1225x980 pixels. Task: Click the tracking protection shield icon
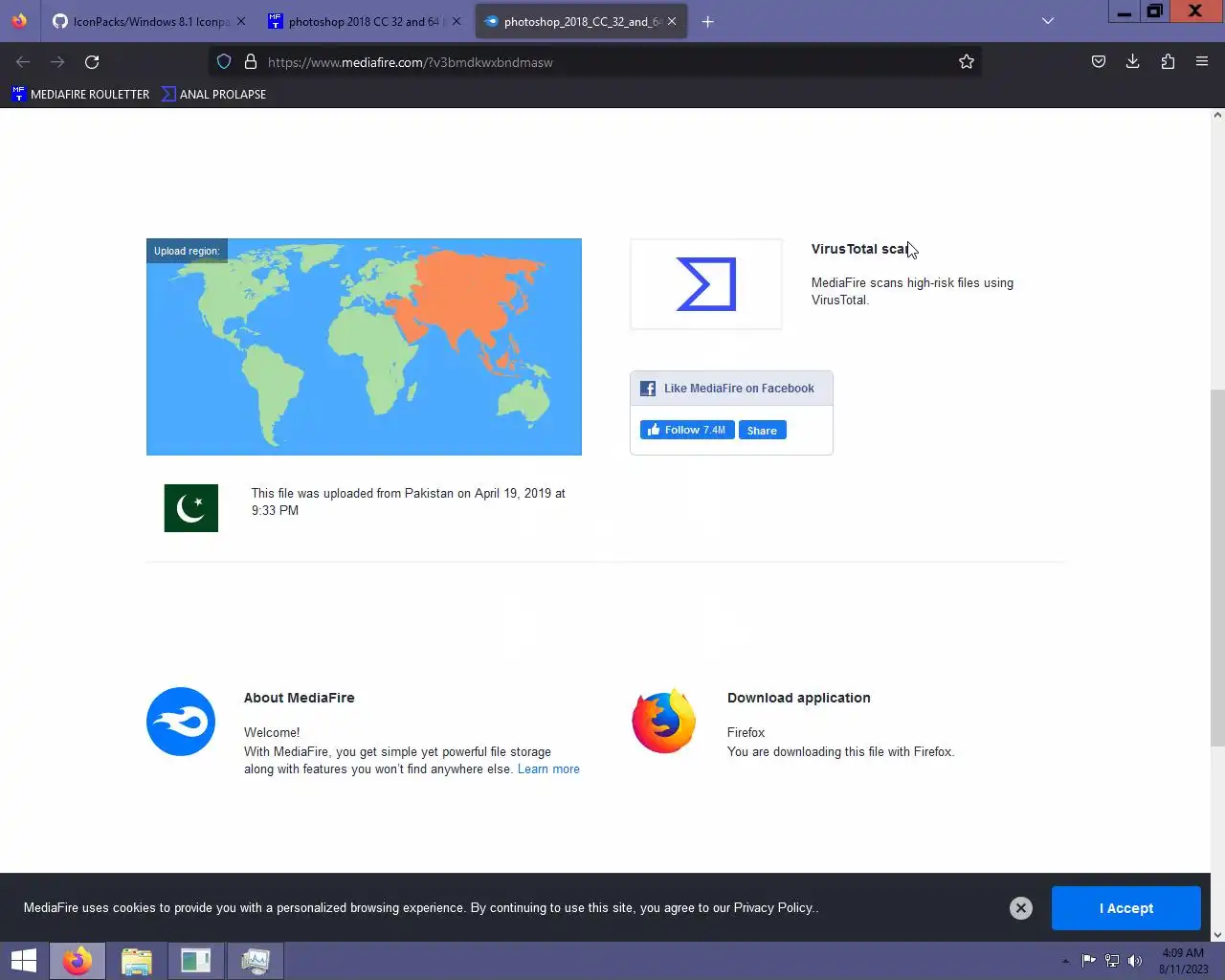click(224, 62)
